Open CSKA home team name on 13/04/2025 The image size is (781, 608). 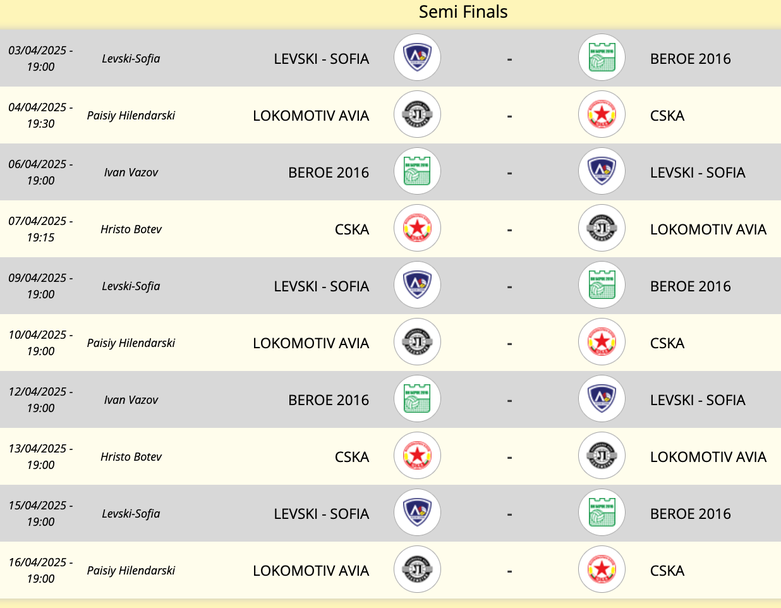pyautogui.click(x=351, y=457)
